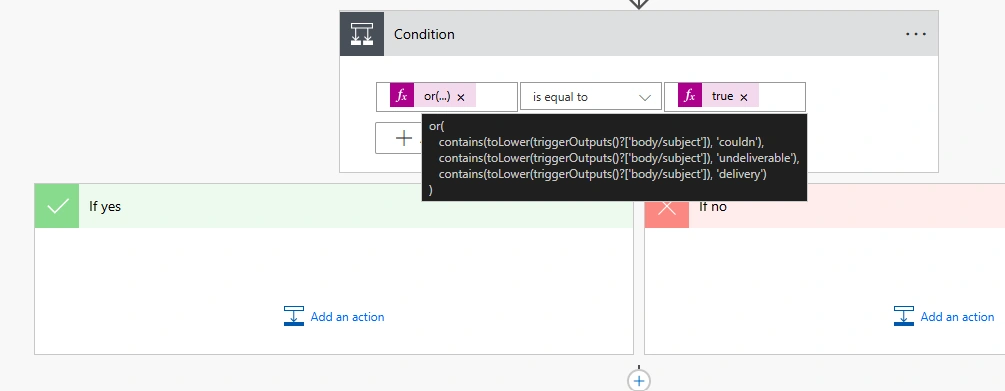The height and width of the screenshot is (391, 1005).
Task: Remove the true expression token
Action: click(x=743, y=97)
